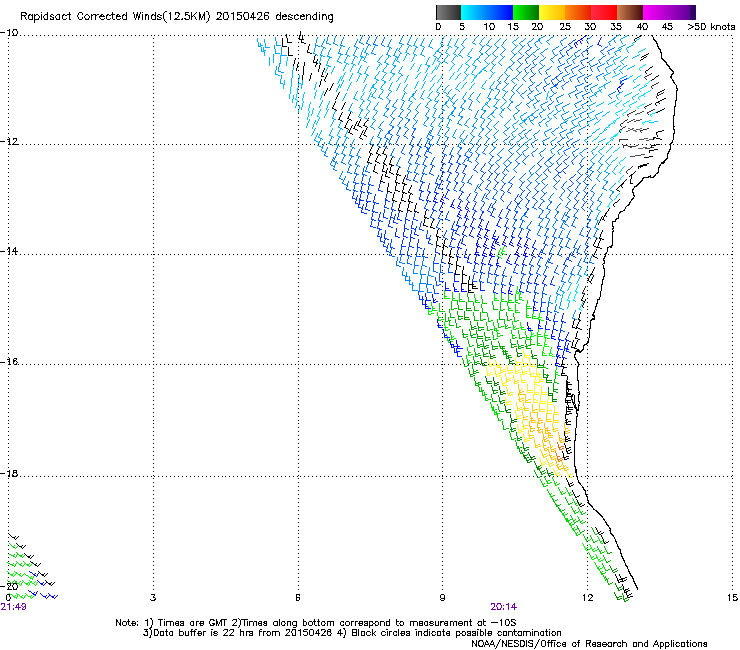Click the gray 0-5 knots color bar segment
The height and width of the screenshot is (650, 740).
(448, 12)
